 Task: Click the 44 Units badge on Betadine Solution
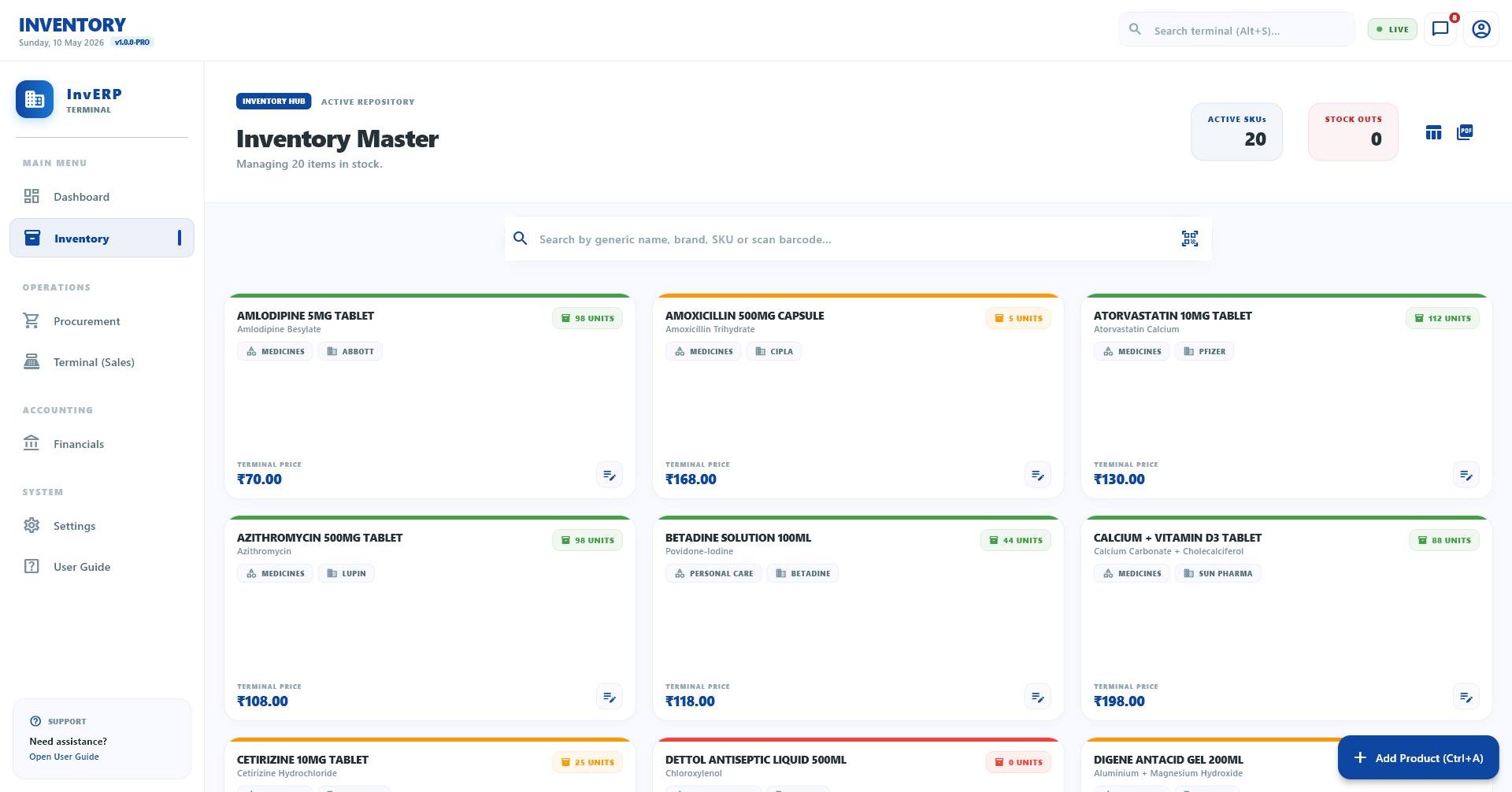(1016, 540)
